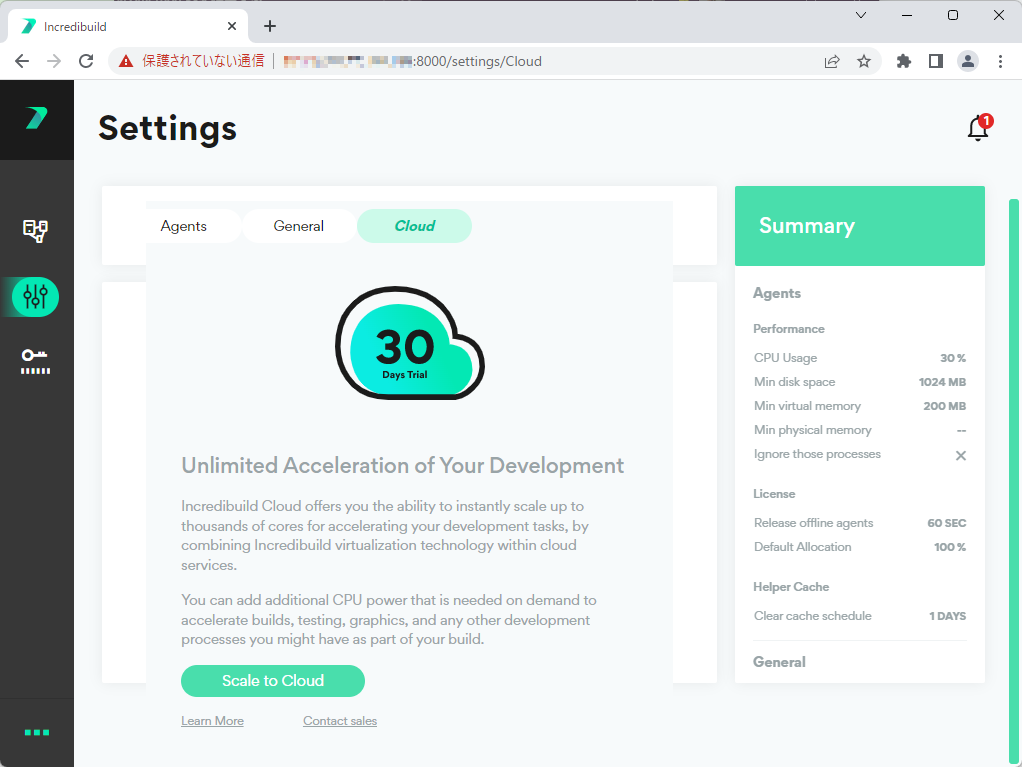Viewport: 1022px width, 767px height.
Task: Switch to the Agents tab
Action: click(x=183, y=226)
